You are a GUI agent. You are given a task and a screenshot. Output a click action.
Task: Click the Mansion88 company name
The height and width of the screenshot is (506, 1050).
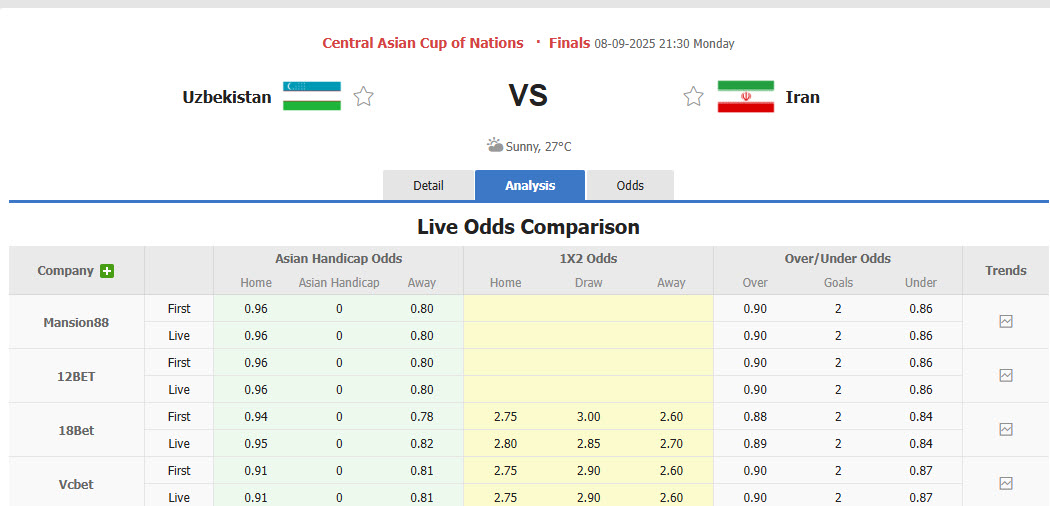click(x=76, y=322)
